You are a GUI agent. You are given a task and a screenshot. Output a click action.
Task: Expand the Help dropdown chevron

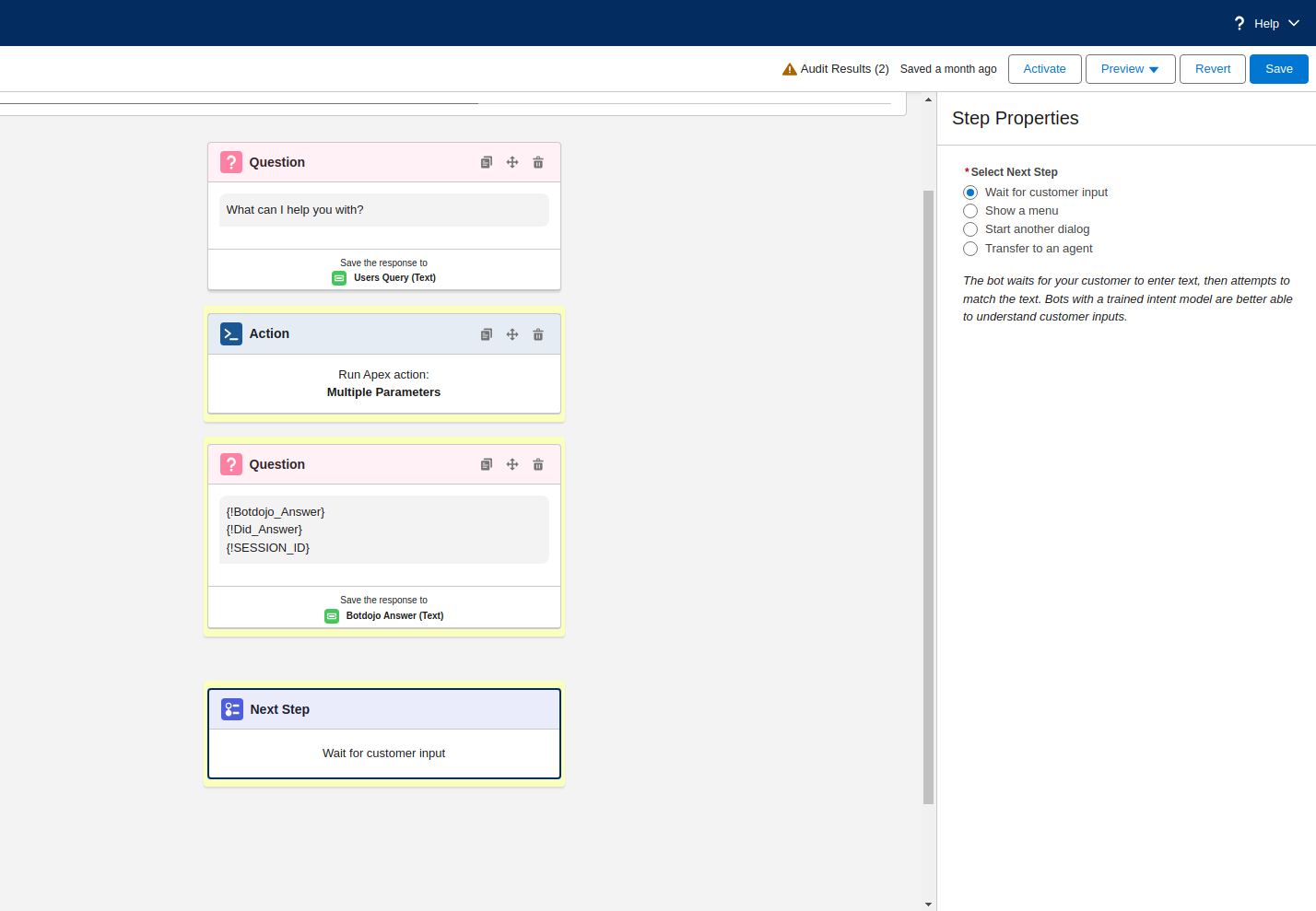click(1294, 23)
